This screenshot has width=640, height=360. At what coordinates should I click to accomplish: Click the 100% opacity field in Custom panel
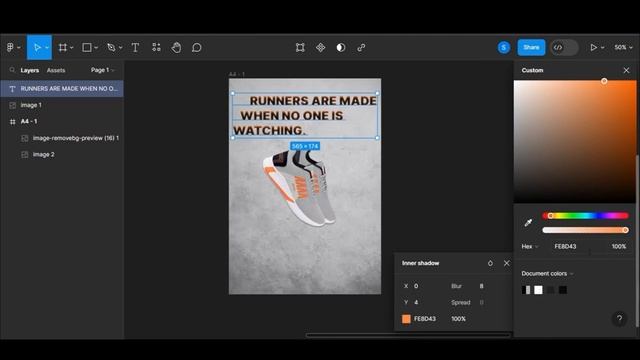tap(619, 247)
